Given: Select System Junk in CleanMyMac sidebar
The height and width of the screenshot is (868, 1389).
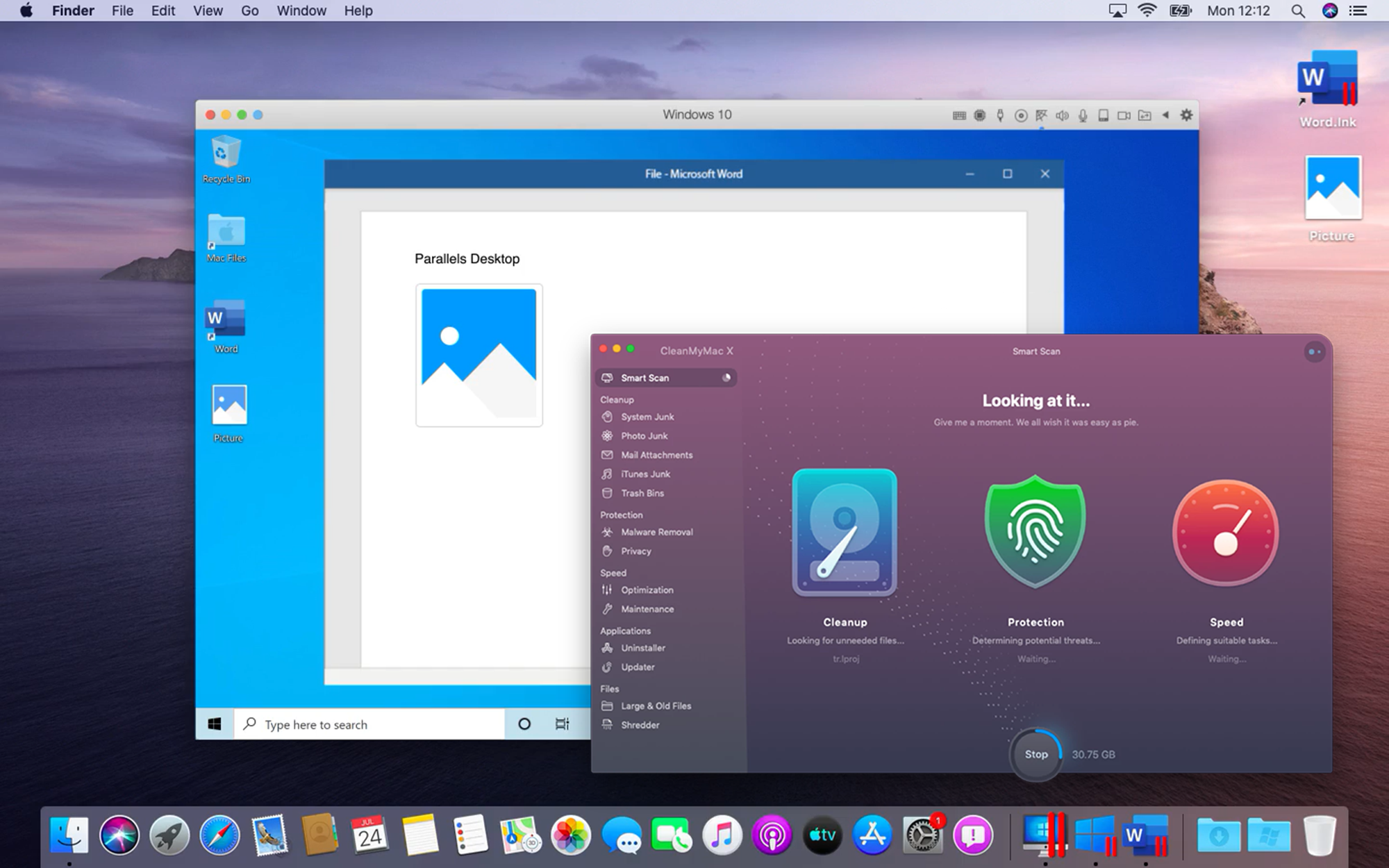Looking at the screenshot, I should pos(647,417).
